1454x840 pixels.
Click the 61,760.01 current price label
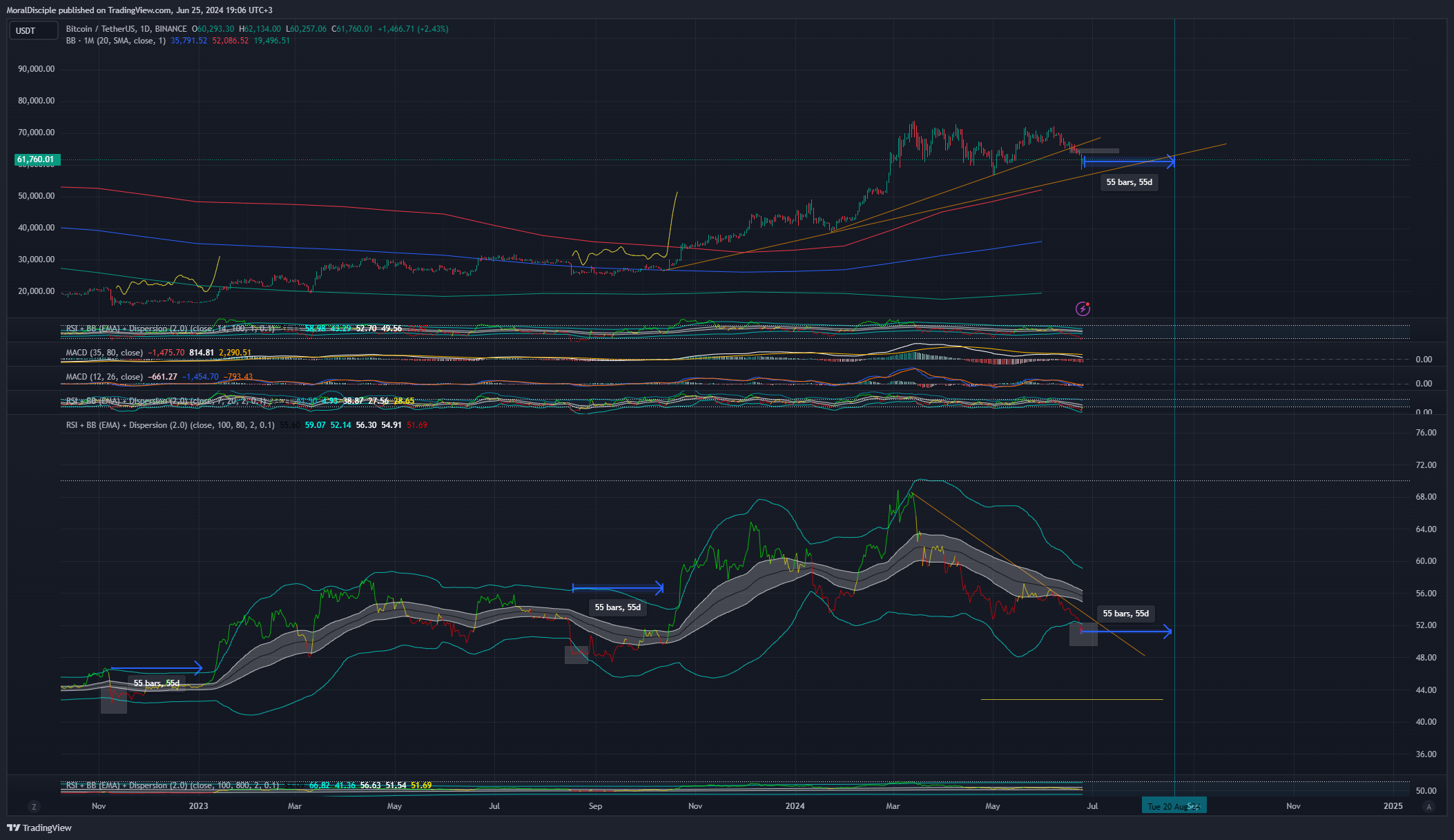[x=37, y=159]
